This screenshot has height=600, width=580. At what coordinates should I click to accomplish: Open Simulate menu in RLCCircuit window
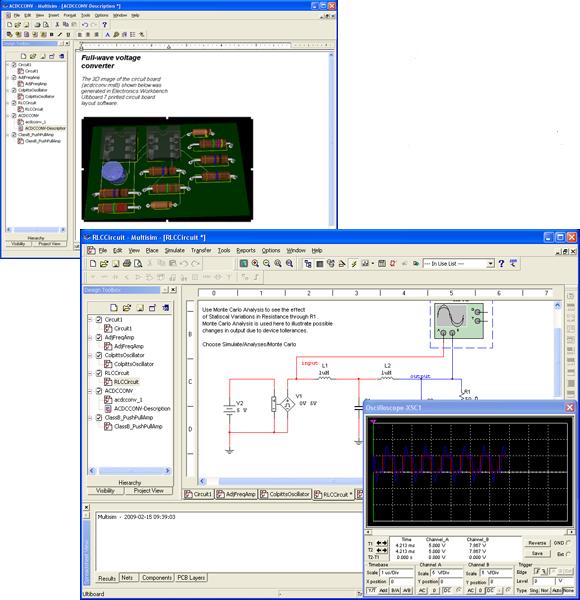(x=174, y=250)
